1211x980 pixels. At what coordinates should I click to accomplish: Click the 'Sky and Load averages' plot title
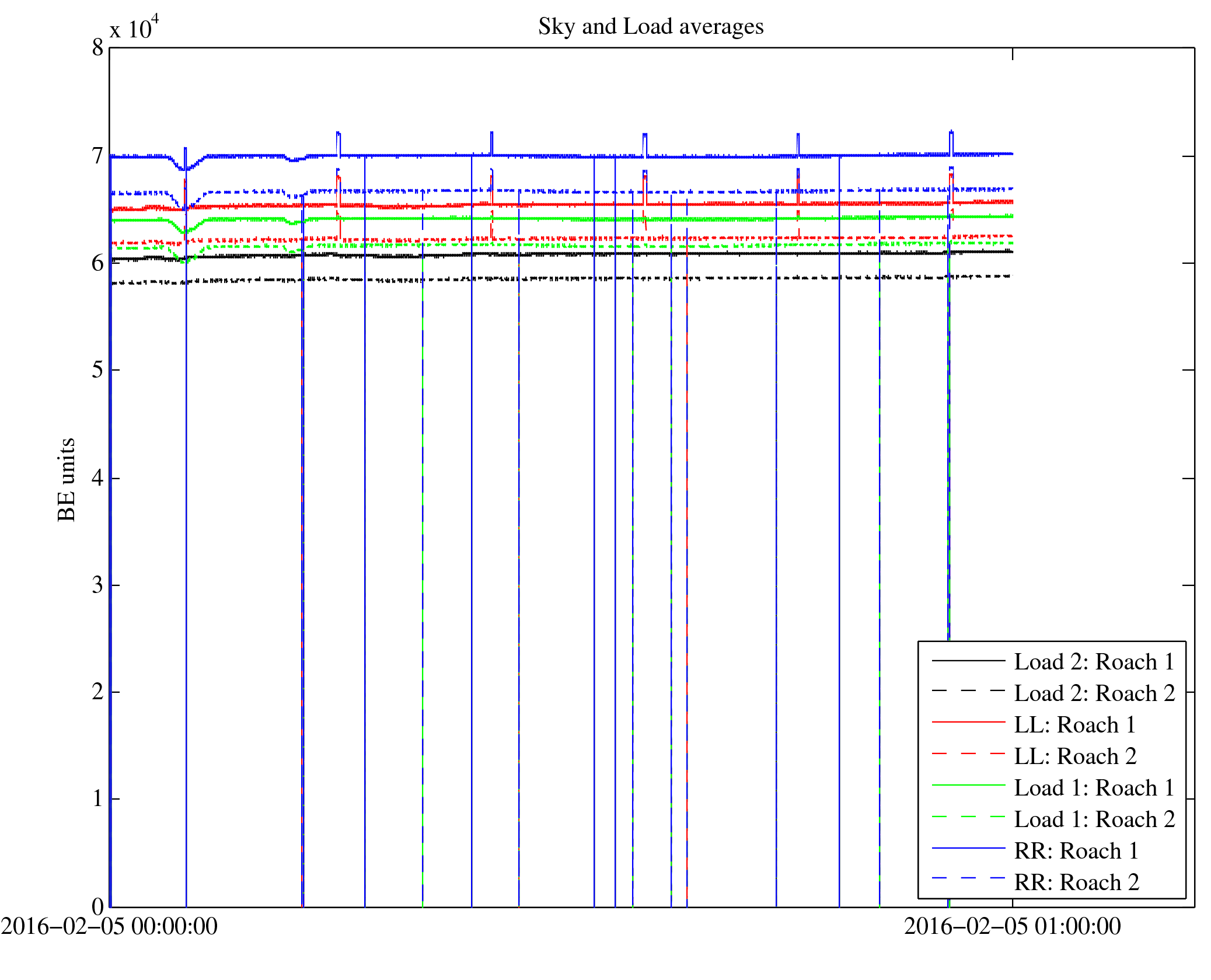pyautogui.click(x=650, y=27)
